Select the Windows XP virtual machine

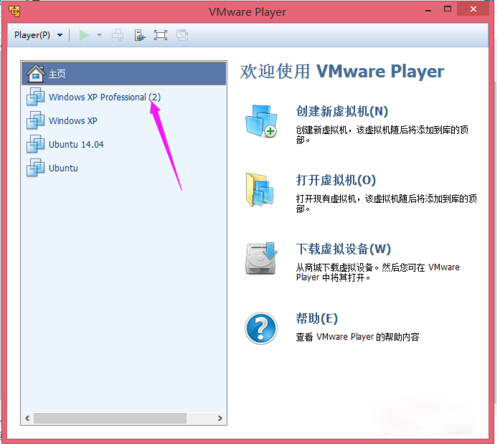click(x=124, y=121)
